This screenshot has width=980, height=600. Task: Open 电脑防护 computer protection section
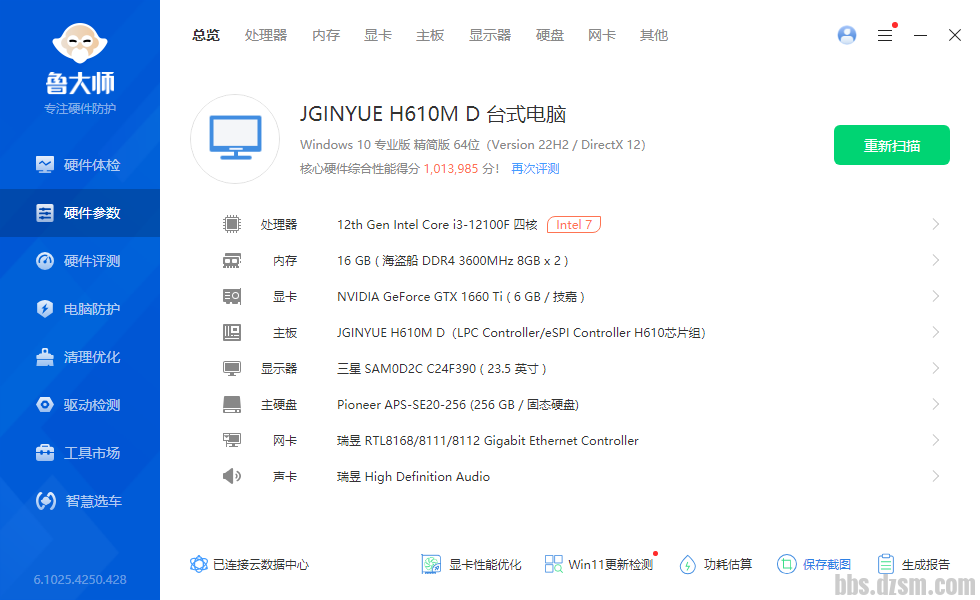click(80, 309)
